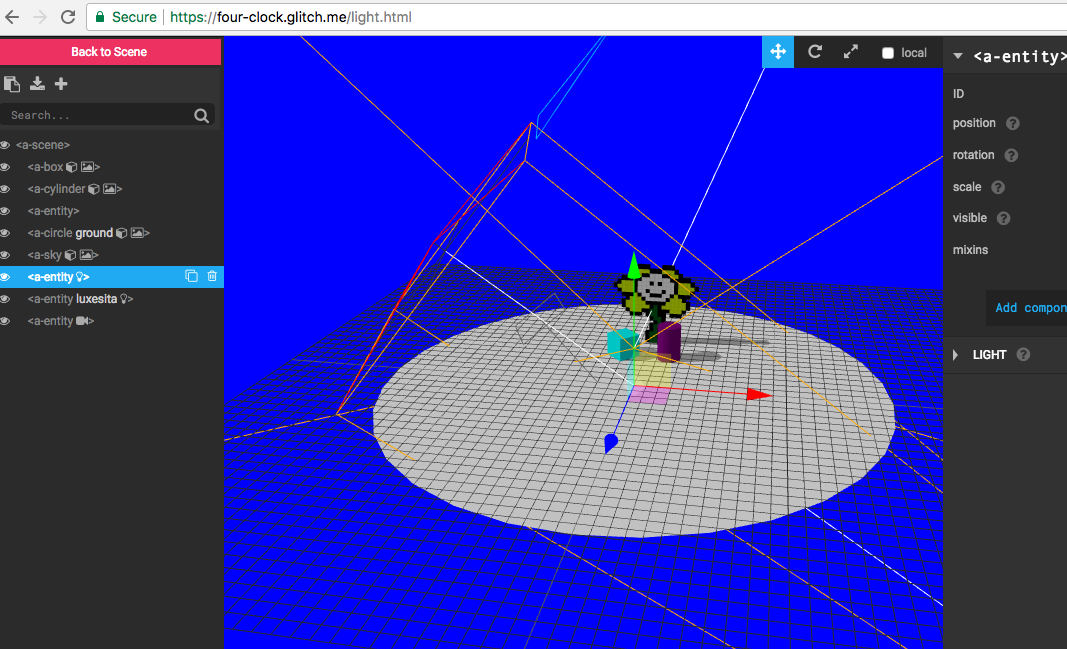Click the download export icon
The image size is (1067, 649).
tap(37, 83)
